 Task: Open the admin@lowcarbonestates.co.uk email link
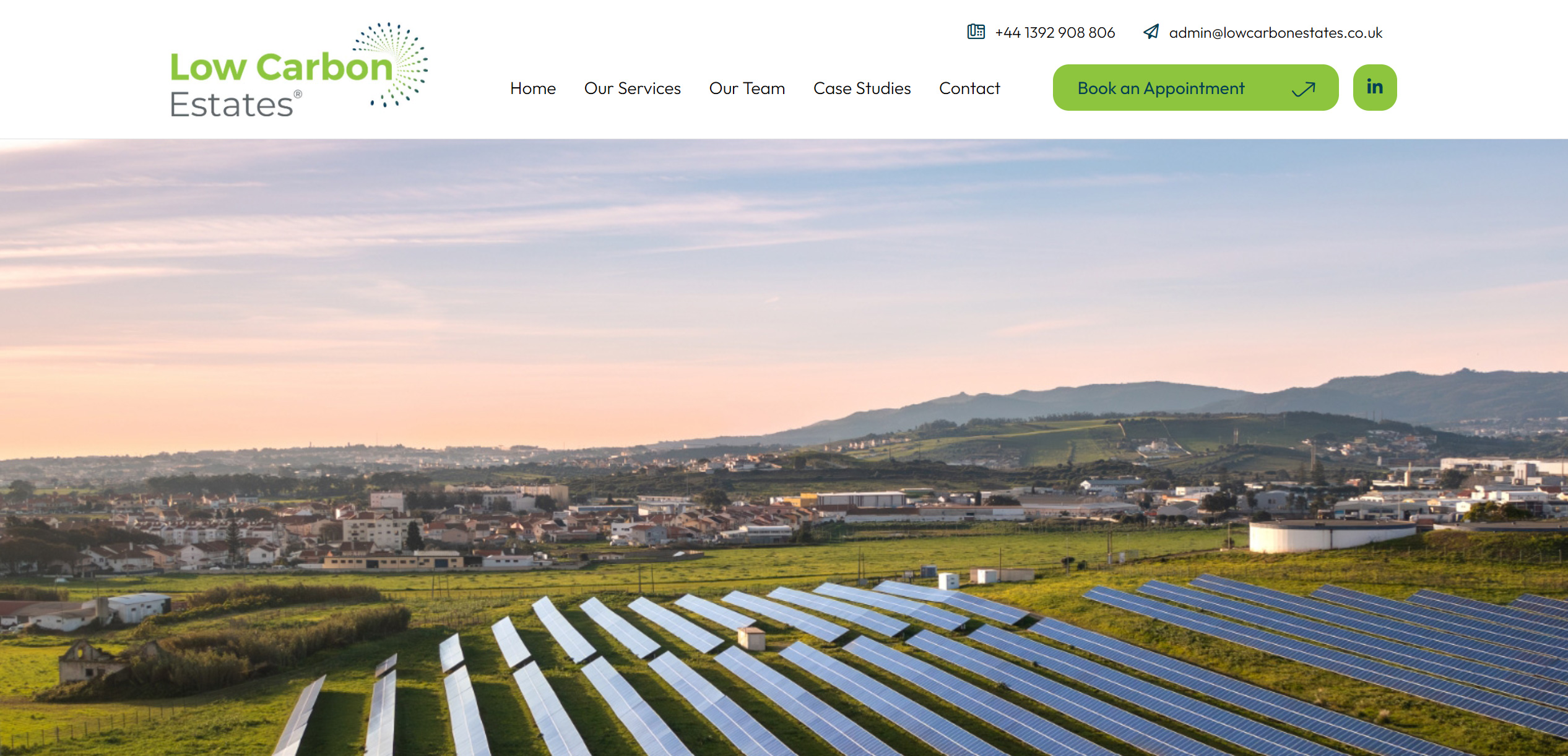tap(1275, 32)
